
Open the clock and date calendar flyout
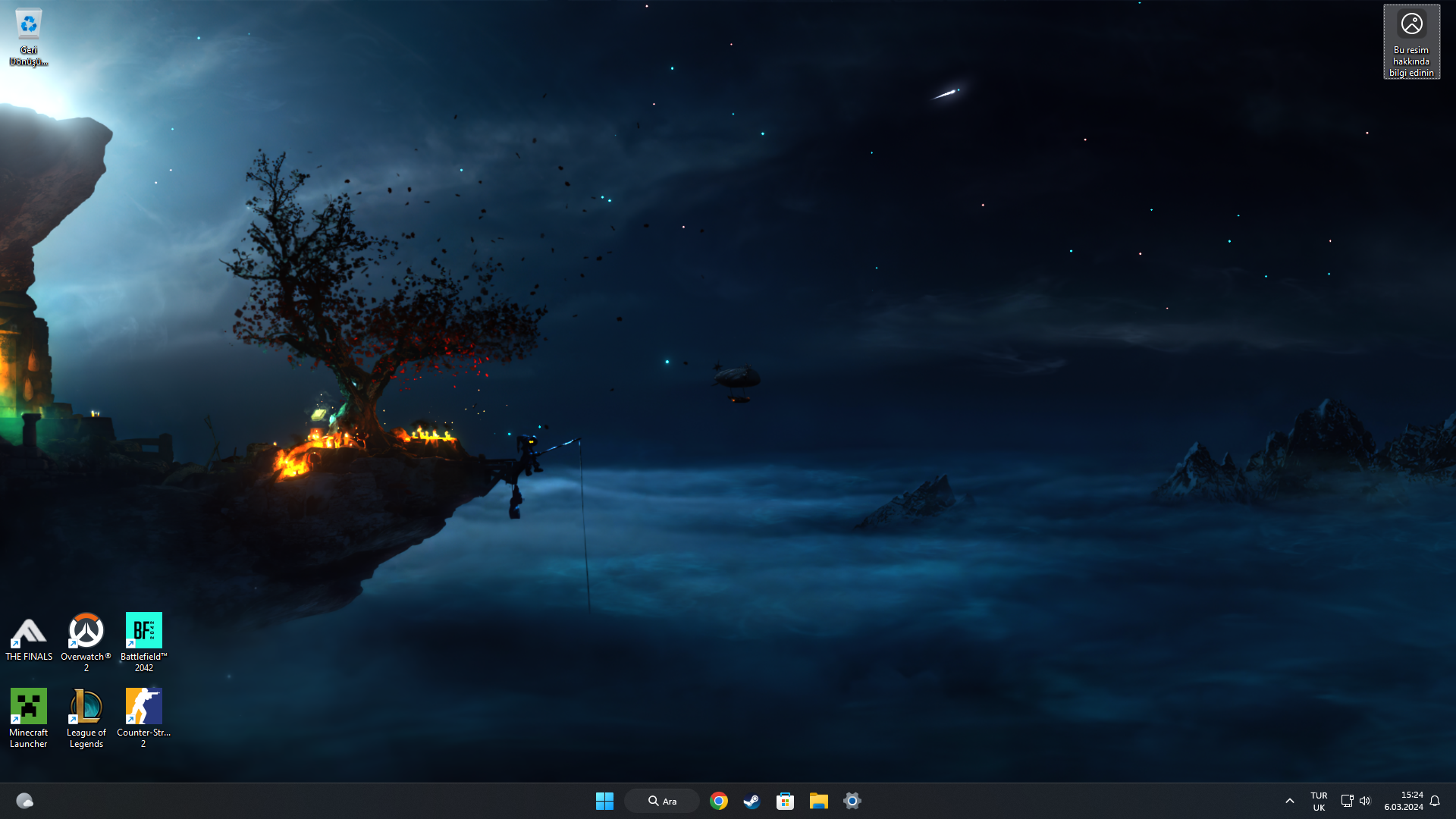[x=1404, y=801]
